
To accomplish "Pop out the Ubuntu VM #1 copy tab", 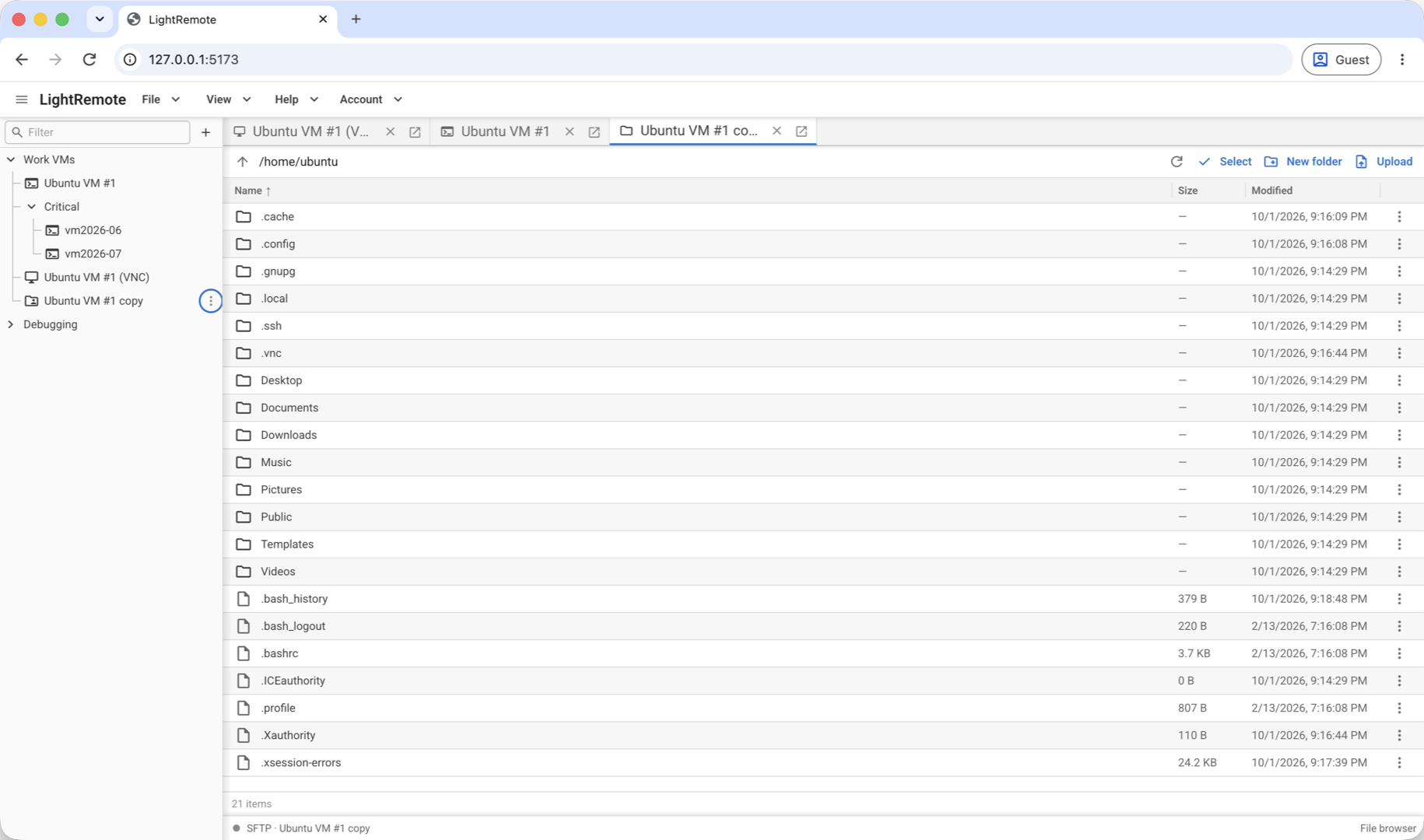I will pyautogui.click(x=801, y=131).
